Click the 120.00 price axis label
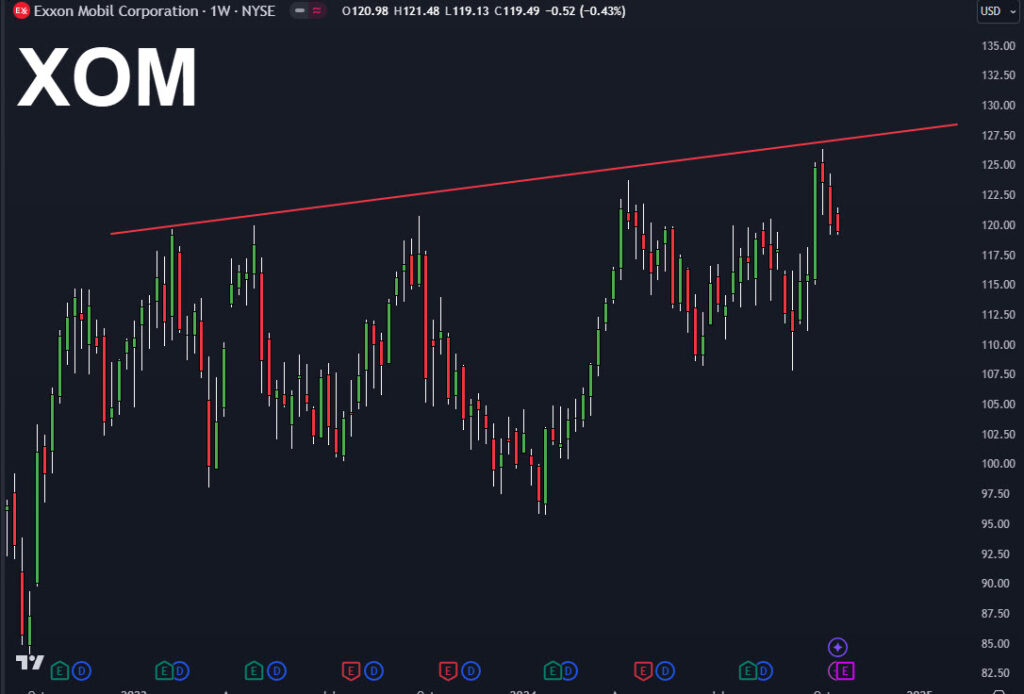This screenshot has width=1024, height=694. click(x=999, y=225)
